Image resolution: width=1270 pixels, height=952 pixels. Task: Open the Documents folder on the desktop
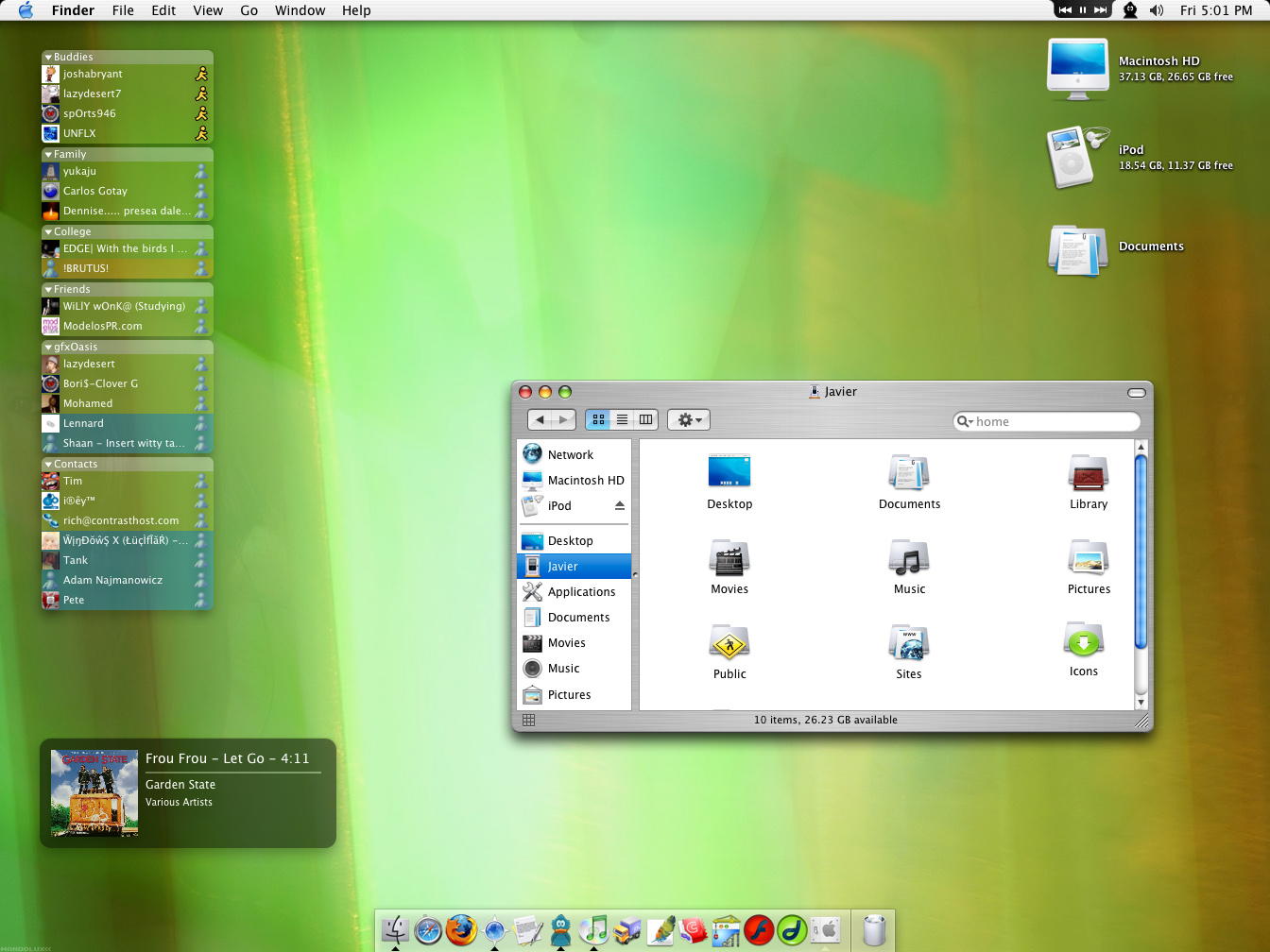coord(1077,249)
